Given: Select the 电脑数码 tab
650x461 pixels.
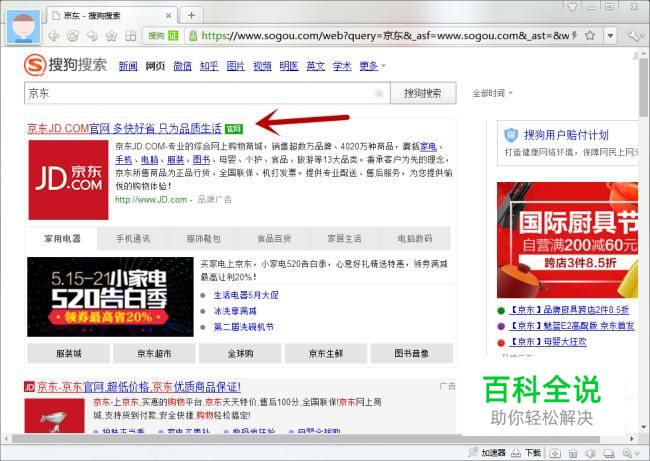Looking at the screenshot, I should click(415, 238).
